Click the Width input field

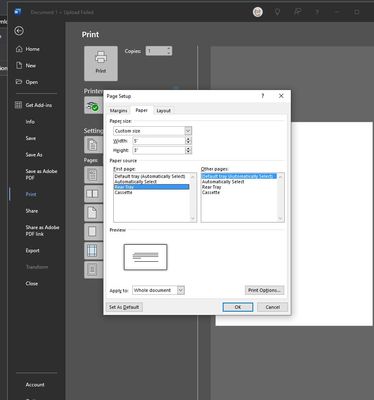pyautogui.click(x=159, y=141)
